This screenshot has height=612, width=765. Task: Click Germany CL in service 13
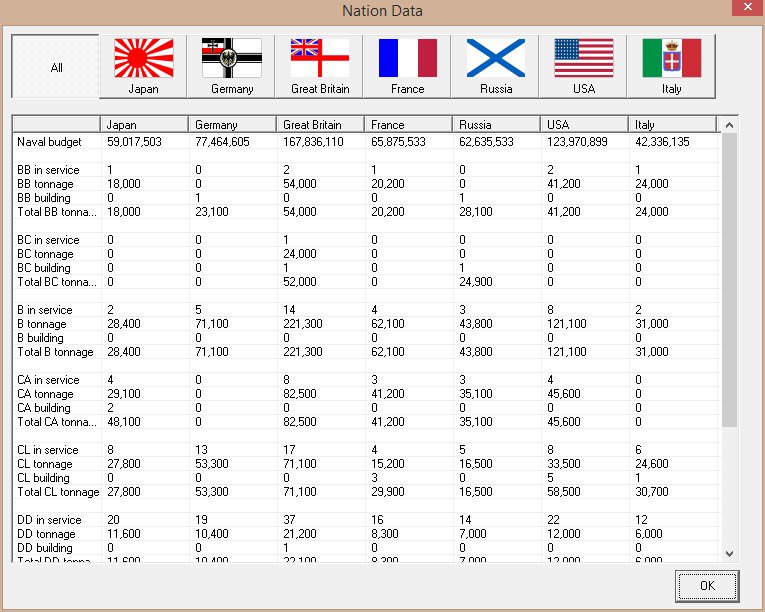click(x=201, y=450)
